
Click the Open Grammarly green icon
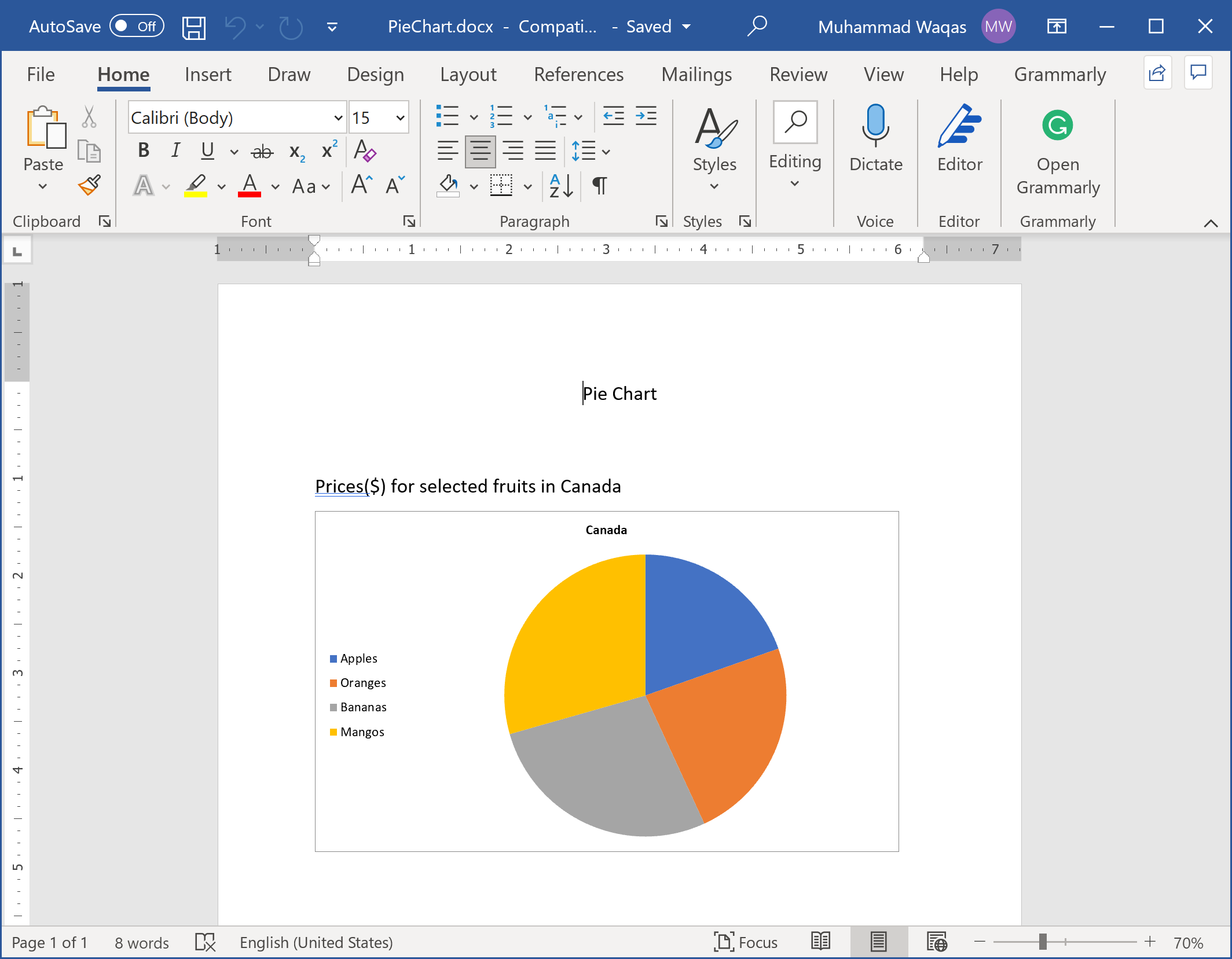pos(1057,126)
